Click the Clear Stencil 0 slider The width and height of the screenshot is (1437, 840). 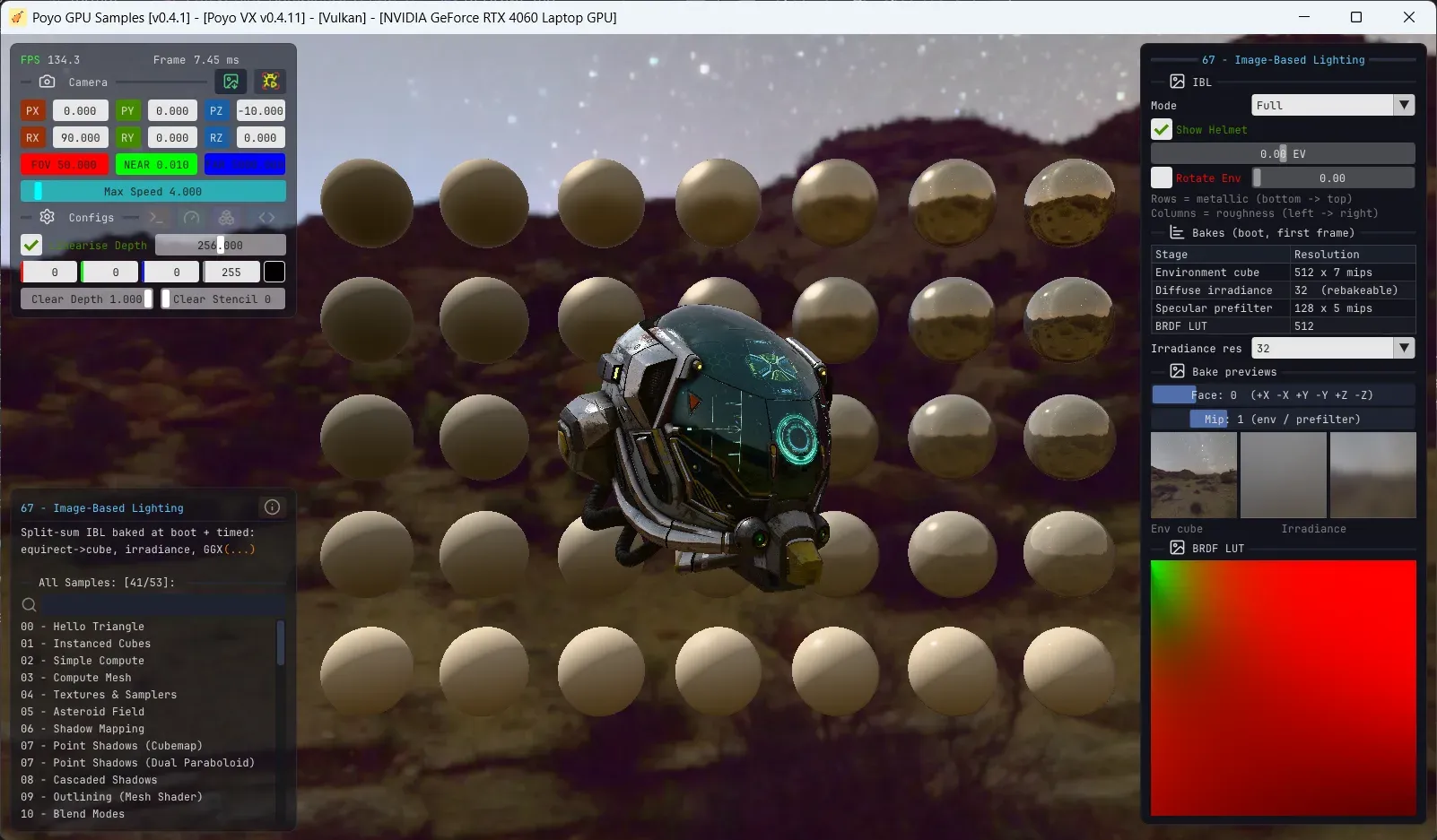223,299
